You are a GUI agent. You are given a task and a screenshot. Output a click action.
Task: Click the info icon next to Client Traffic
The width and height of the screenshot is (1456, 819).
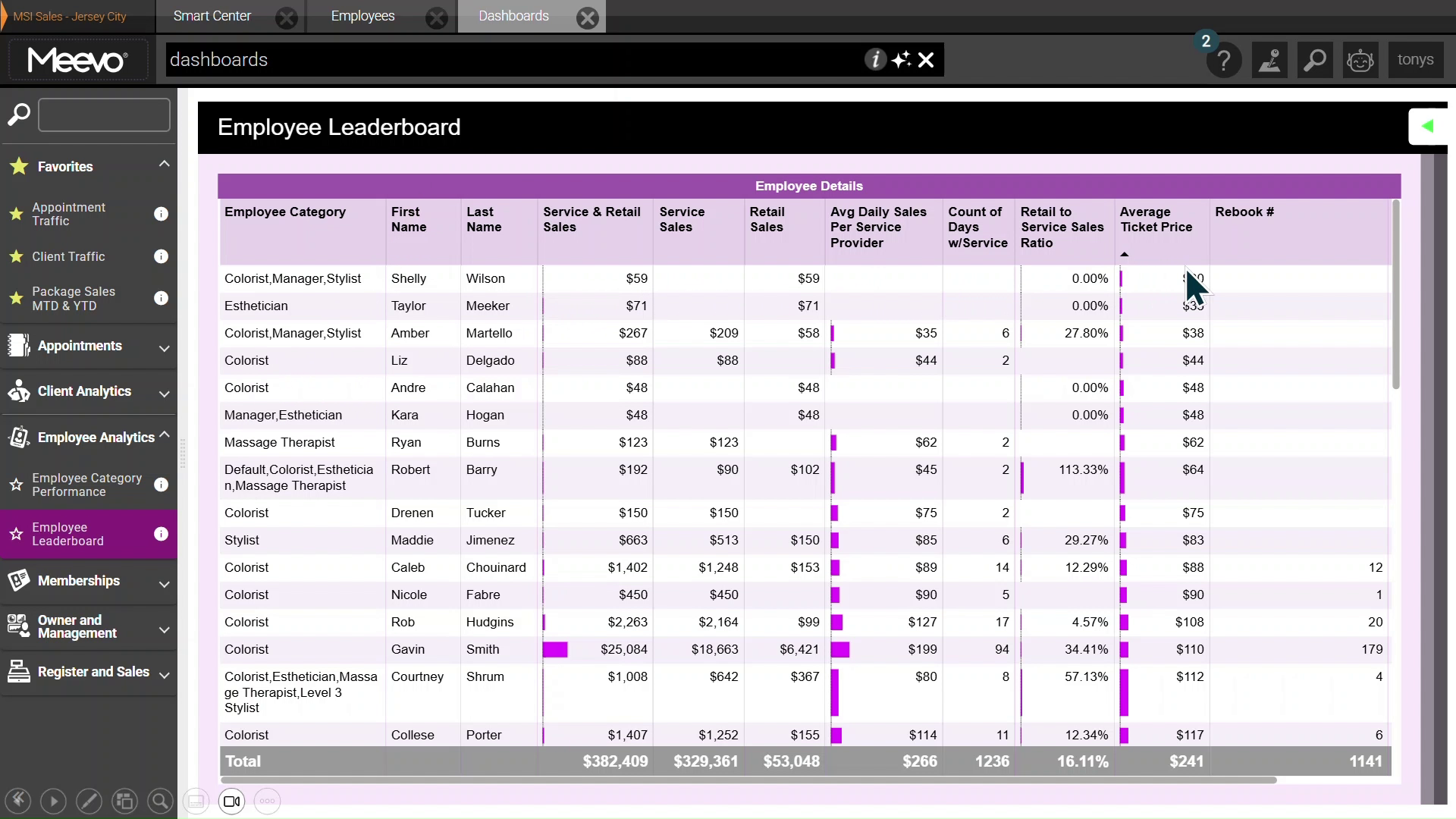pos(161,256)
